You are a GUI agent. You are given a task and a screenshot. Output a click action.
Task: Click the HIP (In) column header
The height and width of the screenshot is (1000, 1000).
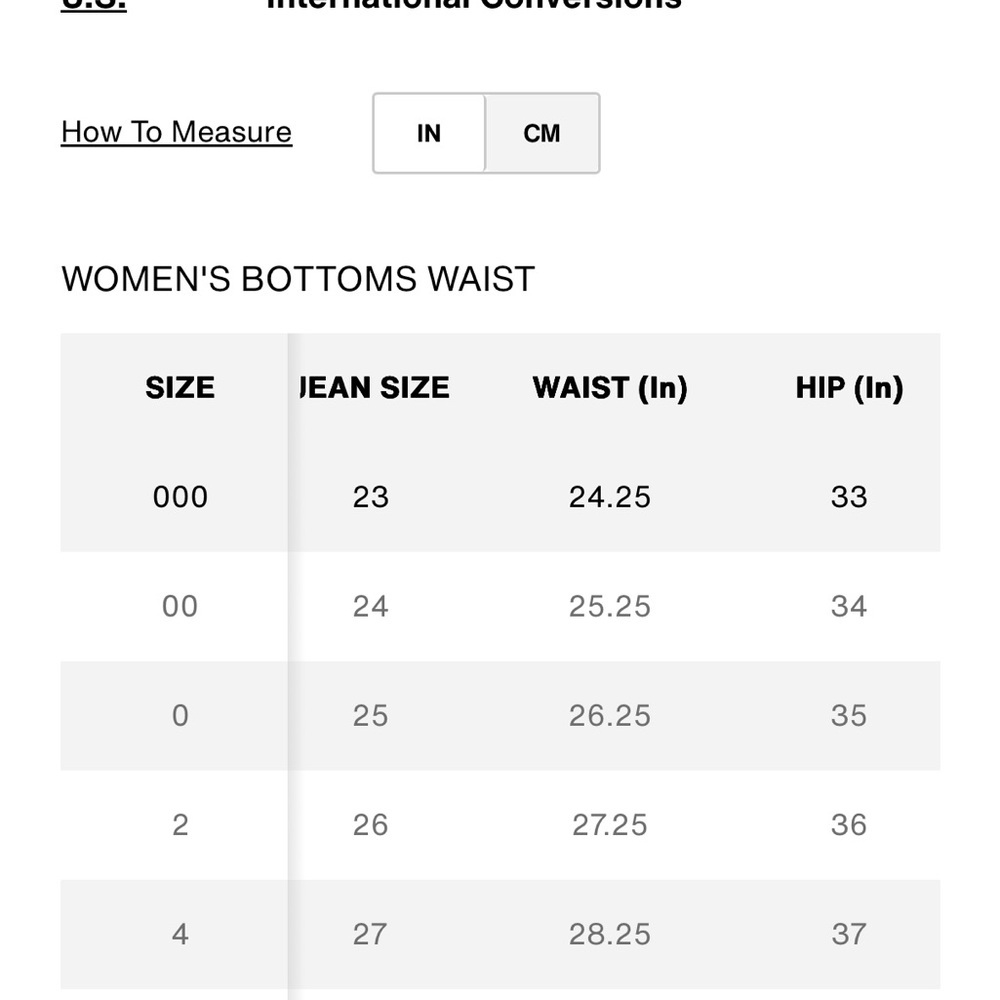pyautogui.click(x=849, y=388)
